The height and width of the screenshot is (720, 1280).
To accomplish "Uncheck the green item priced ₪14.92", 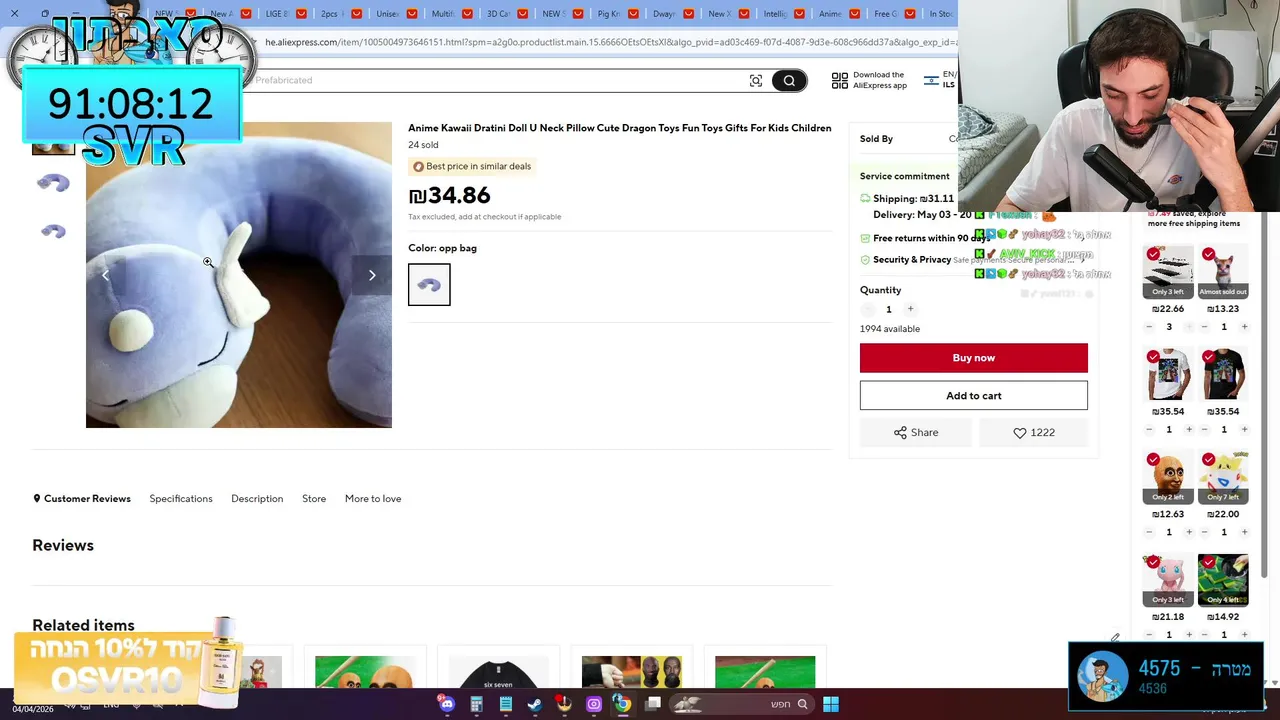I will pos(1209,562).
